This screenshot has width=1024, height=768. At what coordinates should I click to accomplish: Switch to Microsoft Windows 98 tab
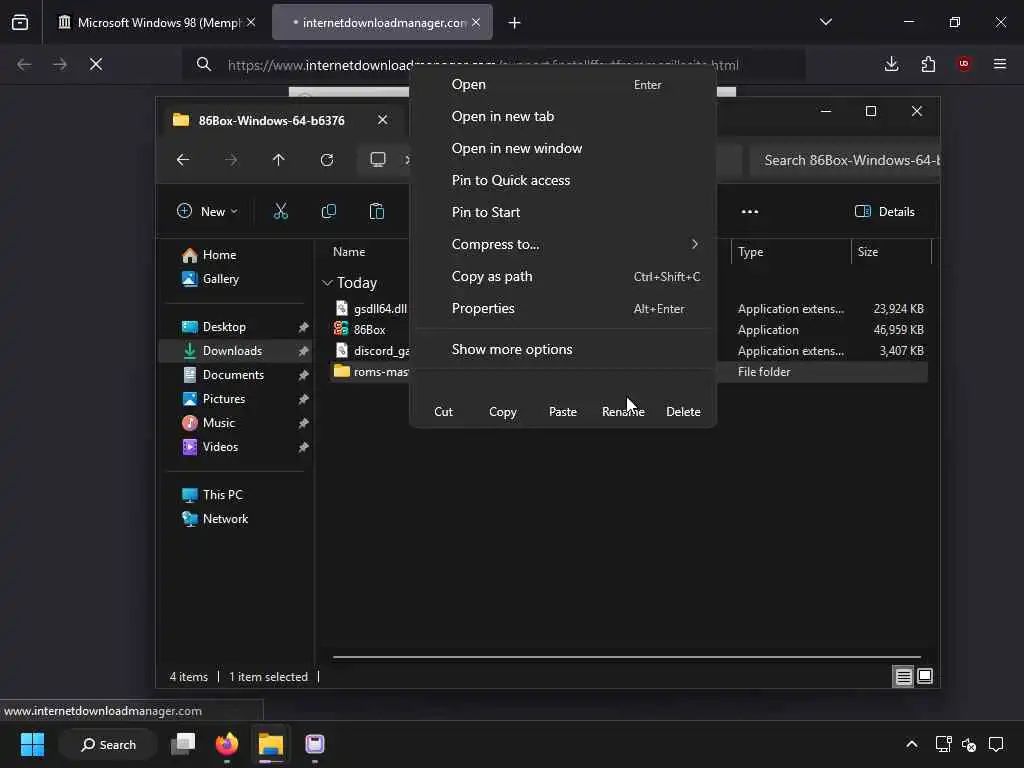coord(157,22)
